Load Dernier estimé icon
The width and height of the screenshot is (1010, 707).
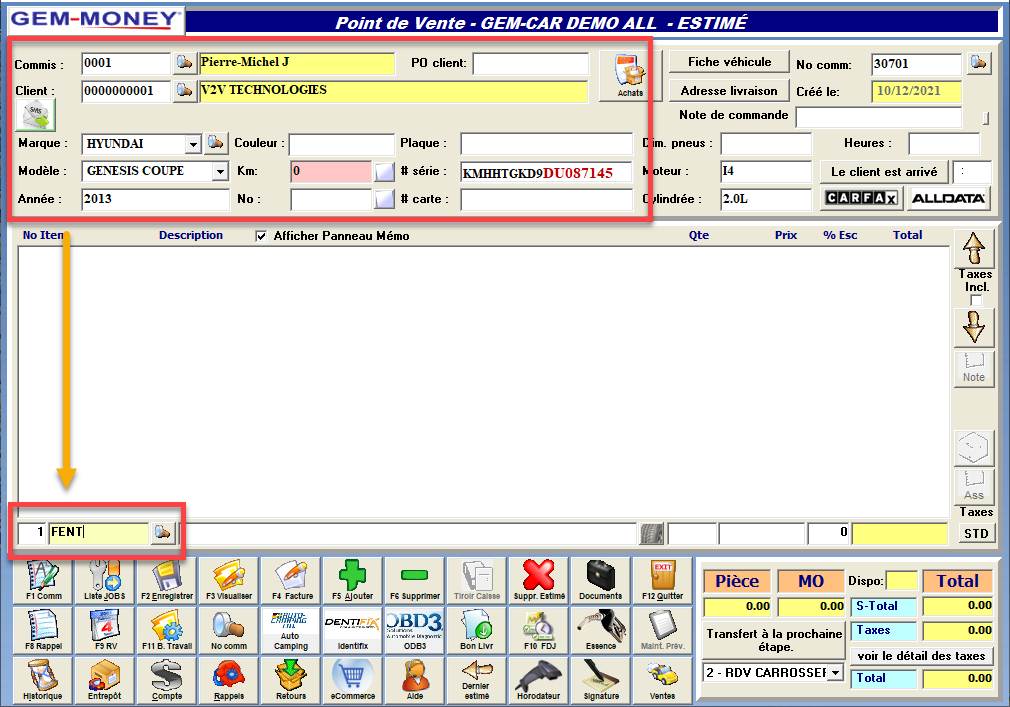tap(477, 681)
